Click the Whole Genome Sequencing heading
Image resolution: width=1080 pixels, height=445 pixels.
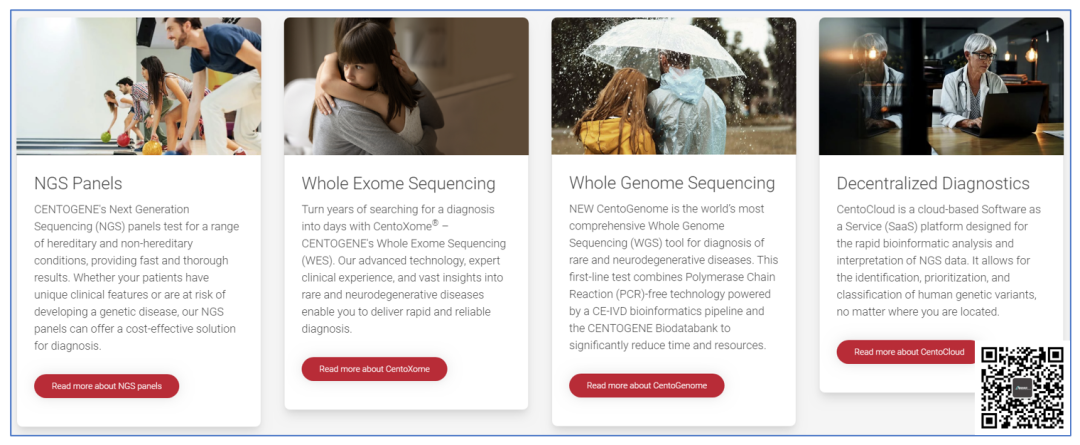(x=671, y=183)
